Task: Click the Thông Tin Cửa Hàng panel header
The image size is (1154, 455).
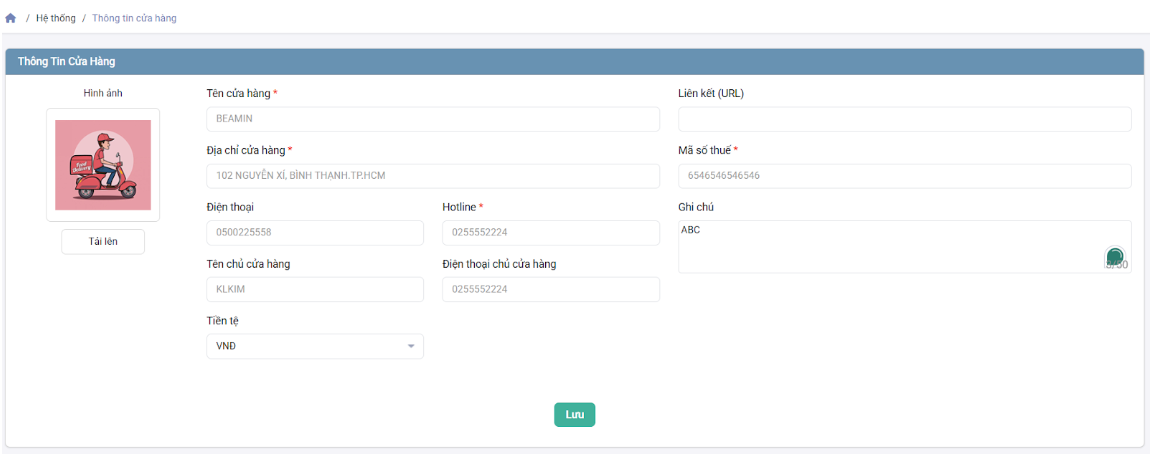Action: click(67, 62)
